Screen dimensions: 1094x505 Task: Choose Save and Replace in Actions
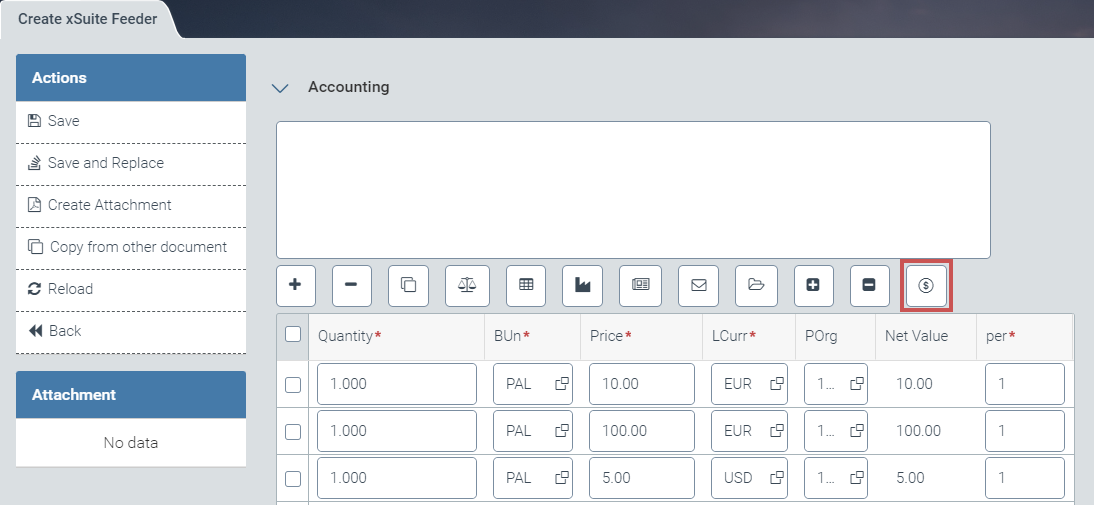click(105, 163)
